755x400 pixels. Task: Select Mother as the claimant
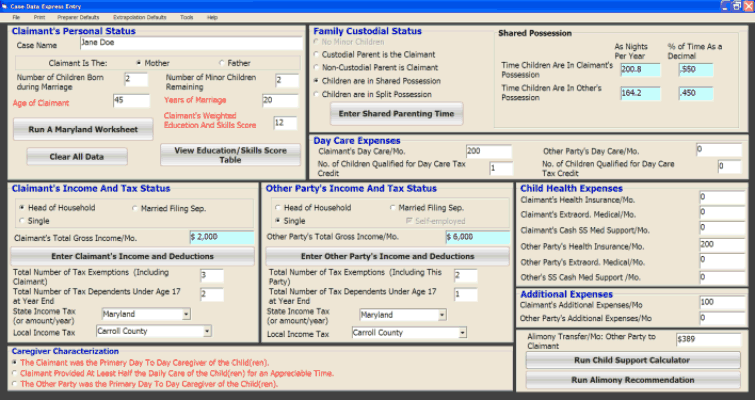click(139, 62)
